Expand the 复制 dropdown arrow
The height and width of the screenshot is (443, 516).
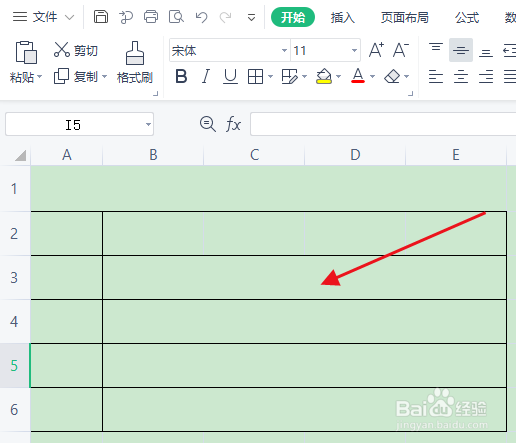pyautogui.click(x=104, y=77)
